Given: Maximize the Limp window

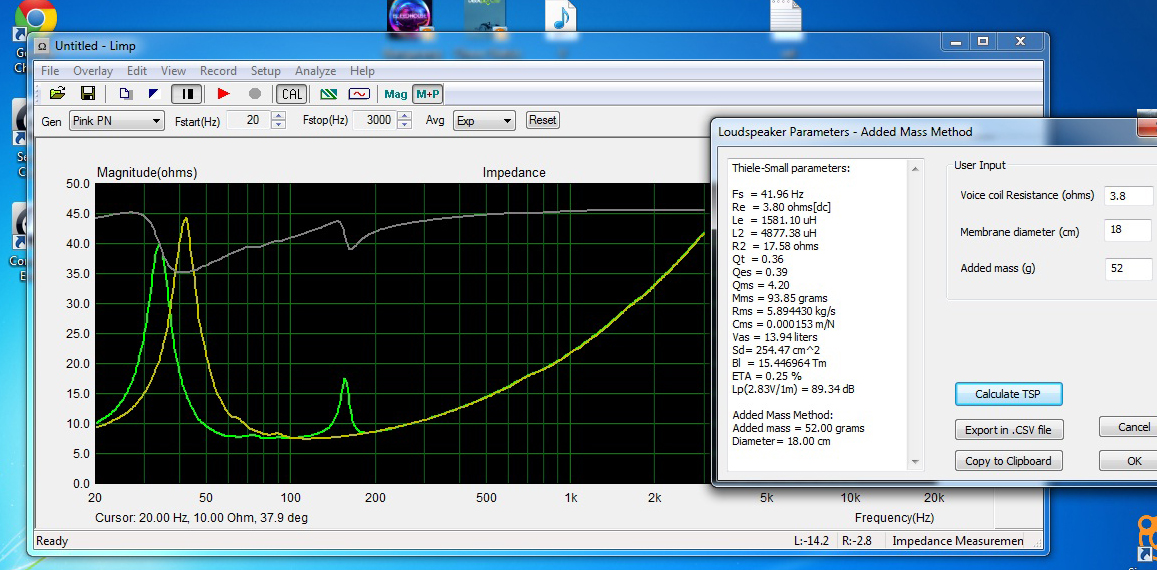Looking at the screenshot, I should point(983,41).
